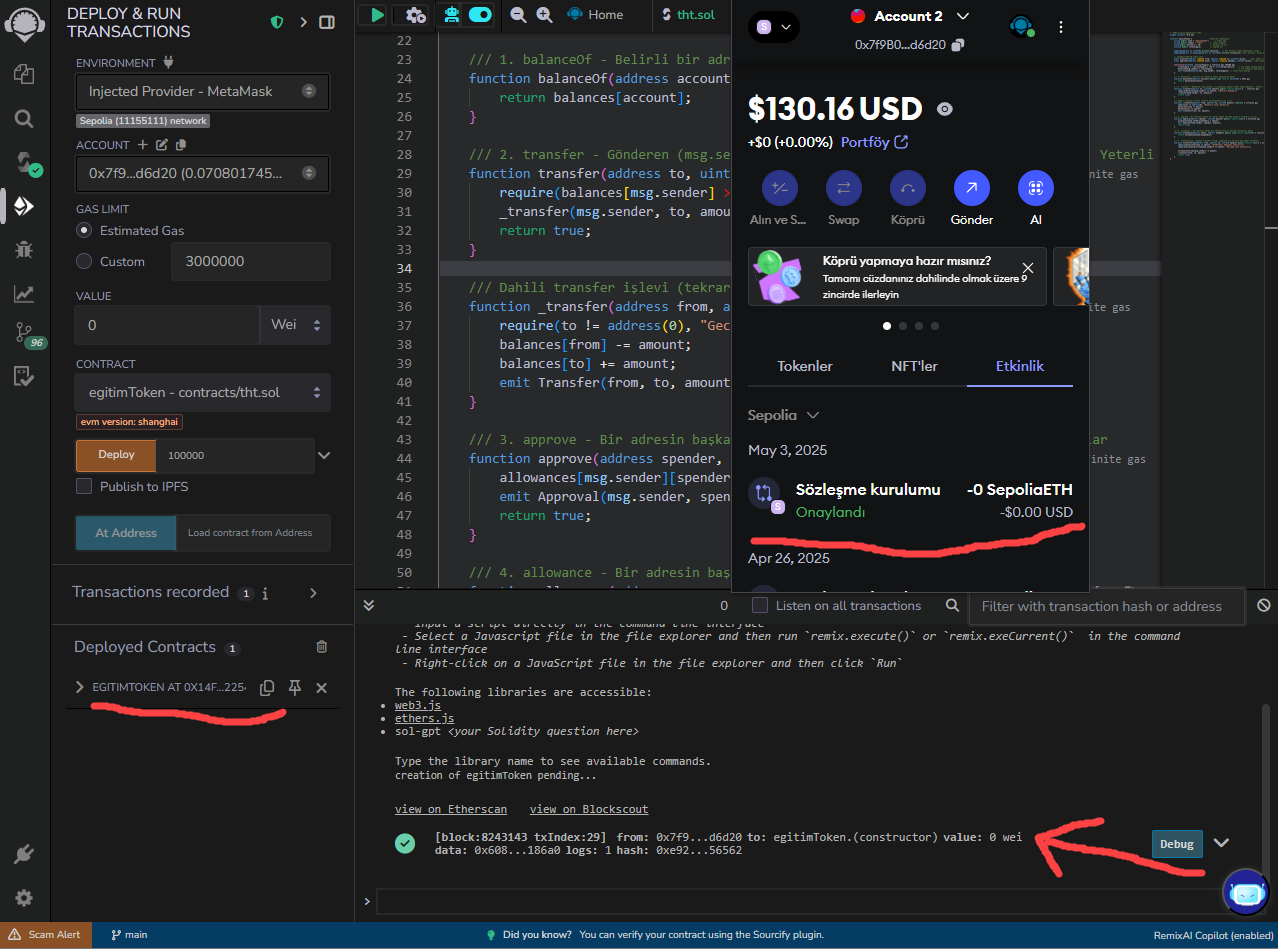
Task: Collapse the terminal with double chevron
Action: pos(368,605)
